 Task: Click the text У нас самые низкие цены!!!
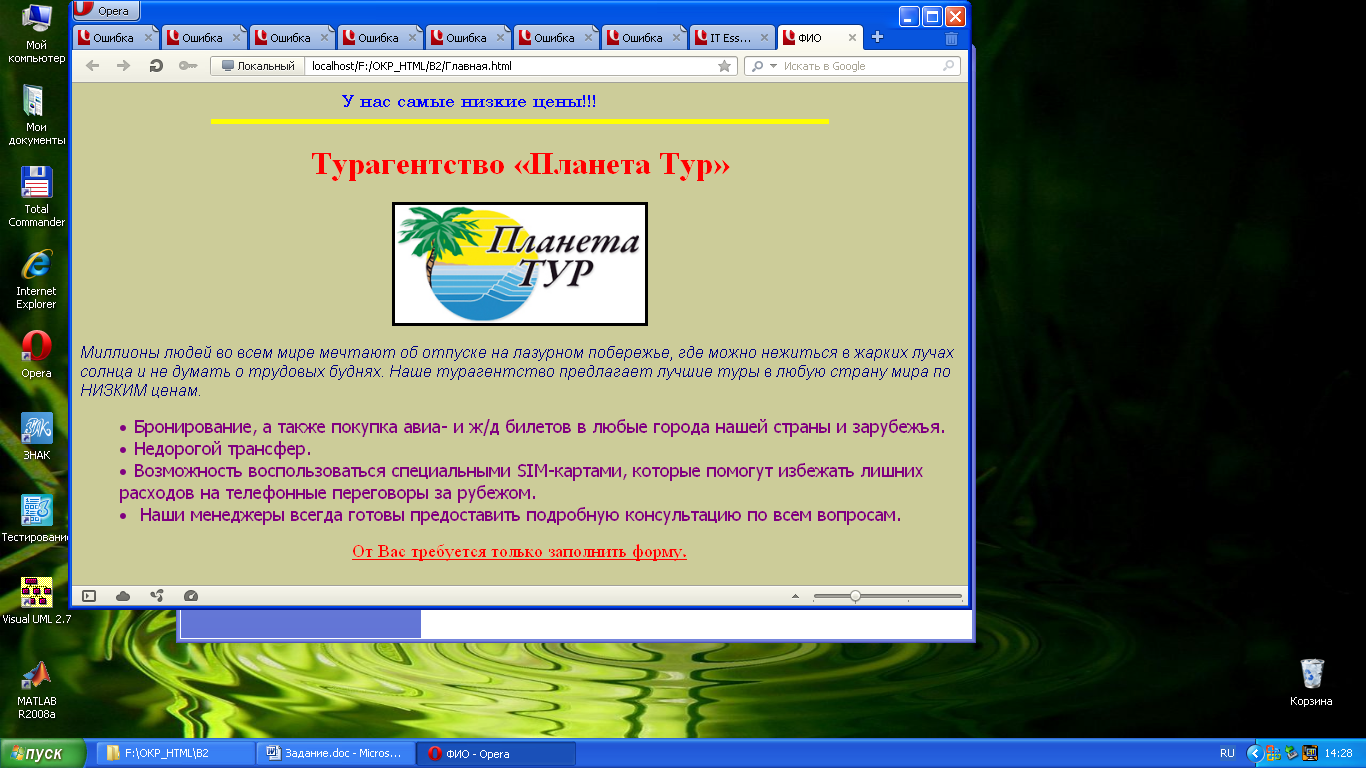(x=469, y=102)
